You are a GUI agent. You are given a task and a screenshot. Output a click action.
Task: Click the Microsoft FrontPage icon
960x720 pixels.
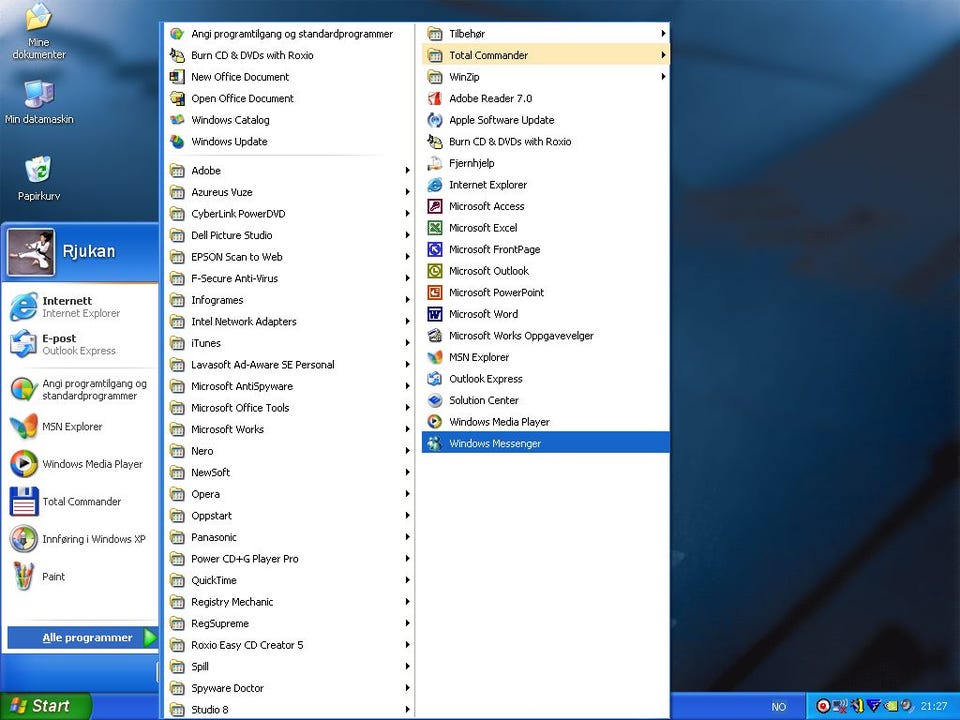coord(435,249)
